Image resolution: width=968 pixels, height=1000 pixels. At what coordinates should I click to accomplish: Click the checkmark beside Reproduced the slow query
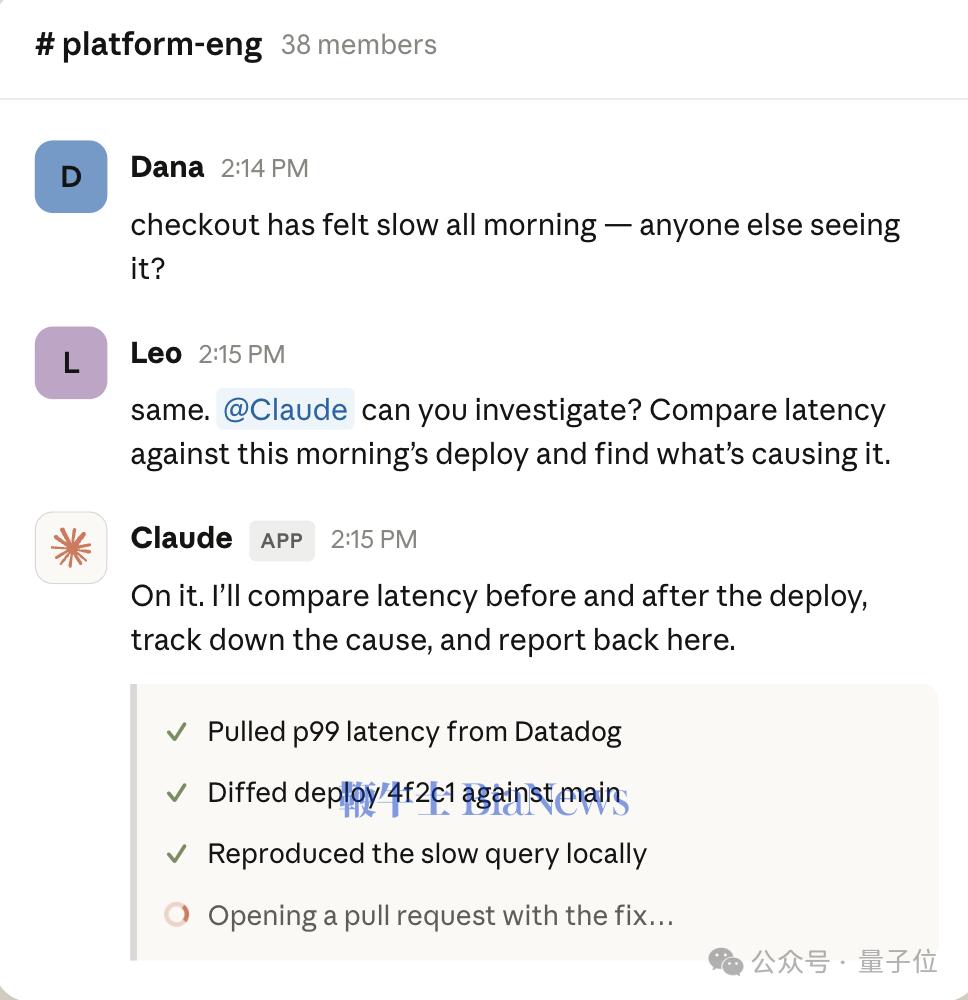(x=176, y=854)
